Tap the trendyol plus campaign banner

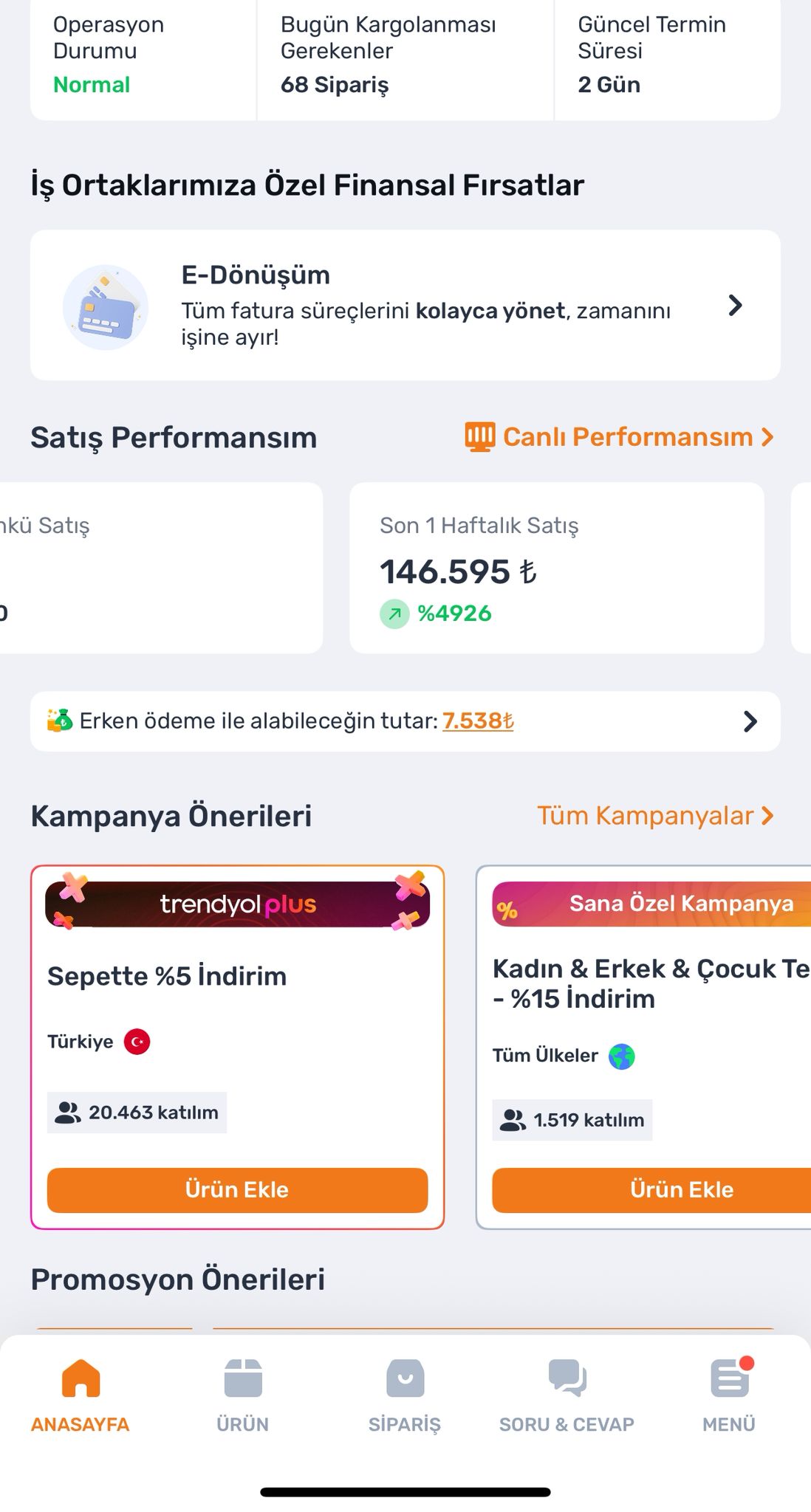237,904
